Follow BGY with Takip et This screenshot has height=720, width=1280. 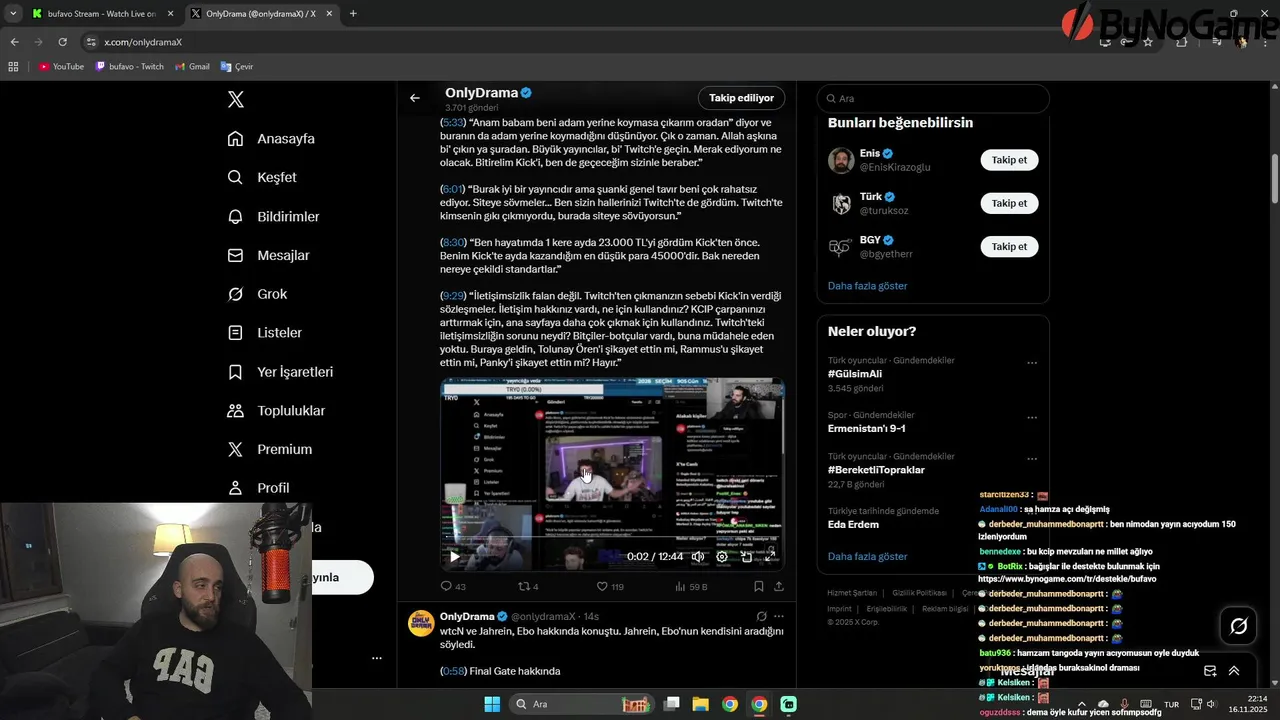[x=1009, y=246]
